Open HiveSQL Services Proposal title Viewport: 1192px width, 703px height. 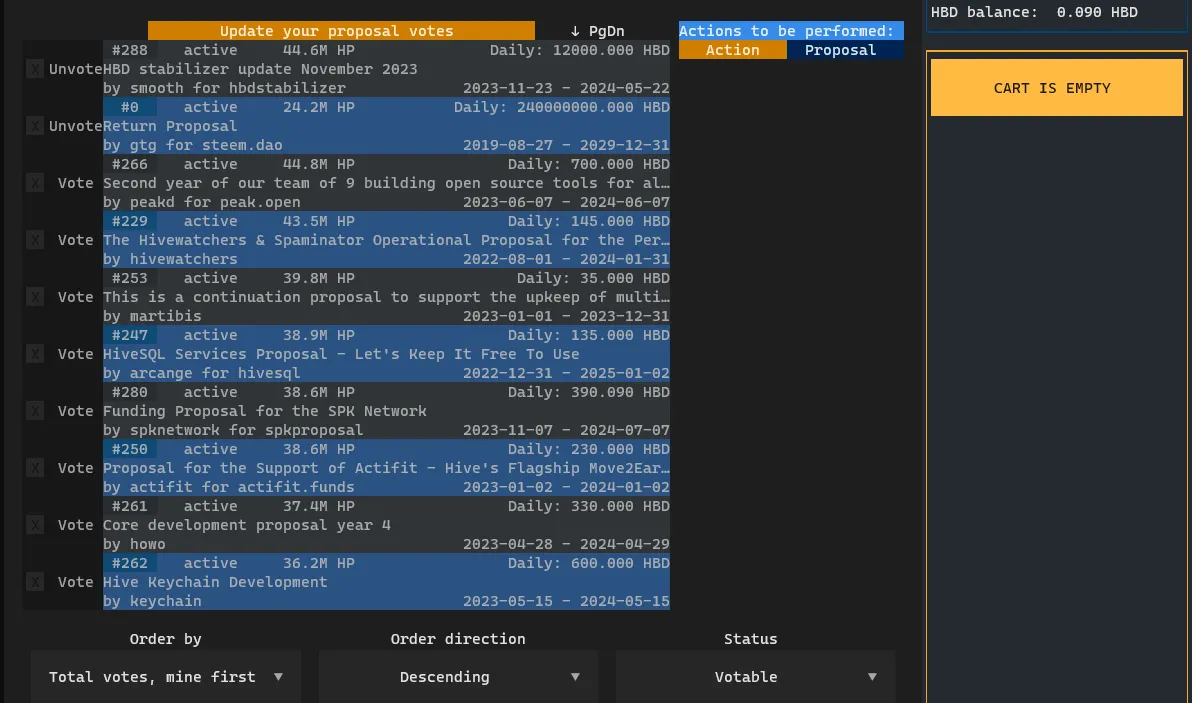point(341,354)
